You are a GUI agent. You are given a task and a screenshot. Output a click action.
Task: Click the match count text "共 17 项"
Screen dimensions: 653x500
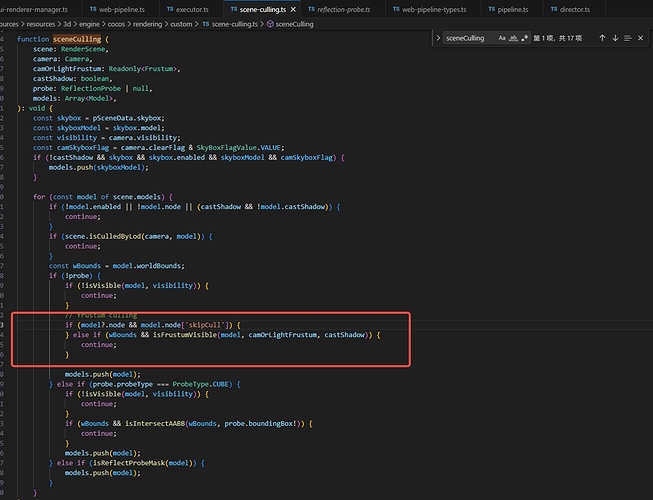tap(571, 38)
